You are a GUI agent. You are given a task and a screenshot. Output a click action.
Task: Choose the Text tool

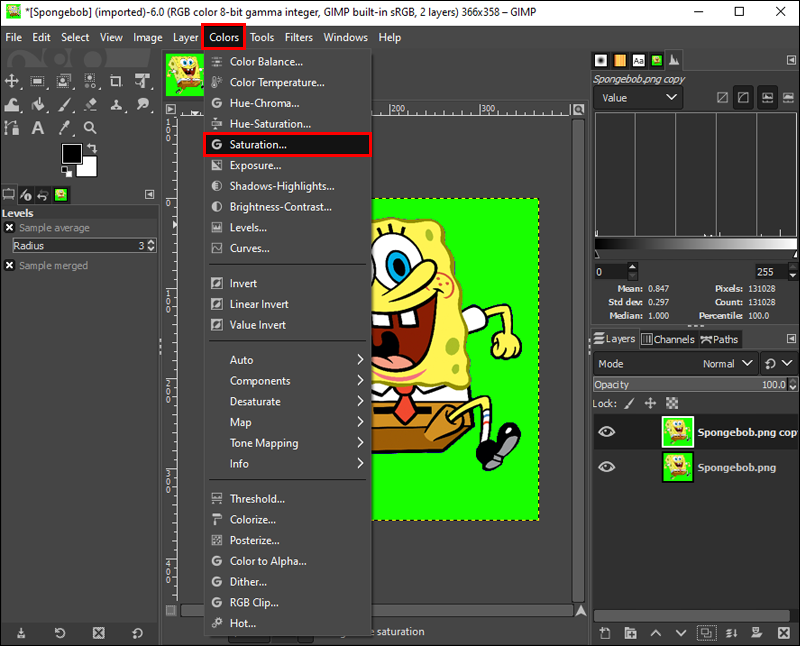(x=38, y=128)
